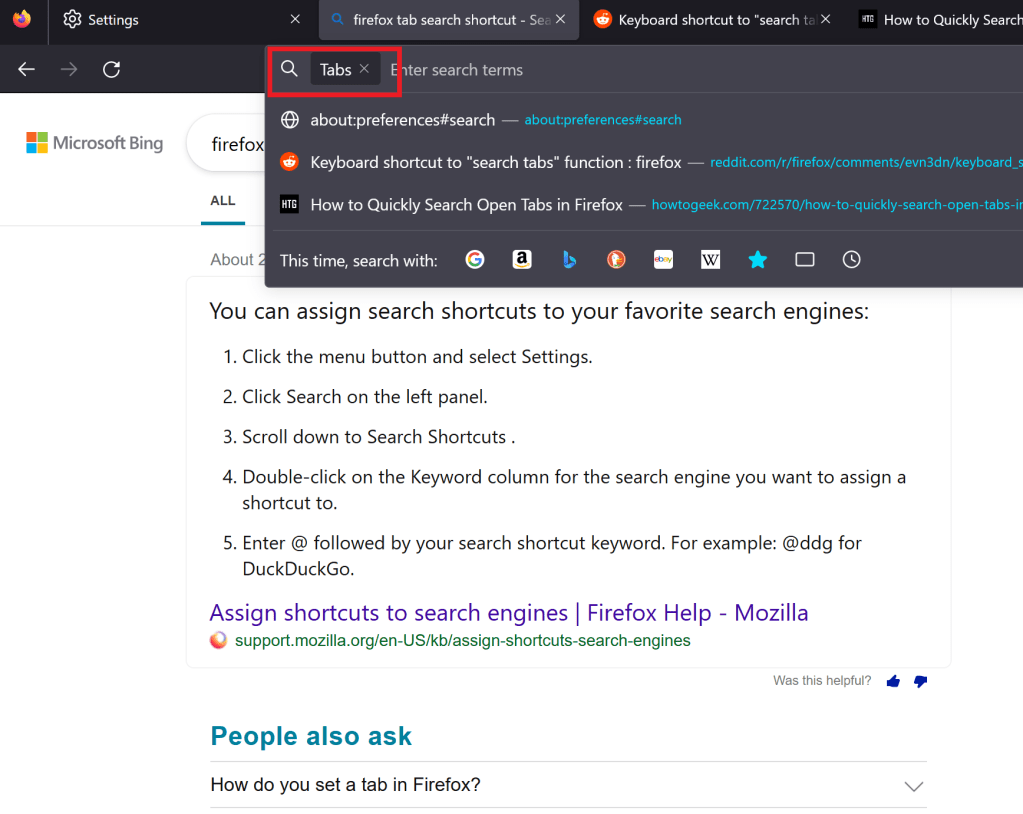The width and height of the screenshot is (1023, 814).
Task: Search history via clock icon
Action: click(x=851, y=260)
